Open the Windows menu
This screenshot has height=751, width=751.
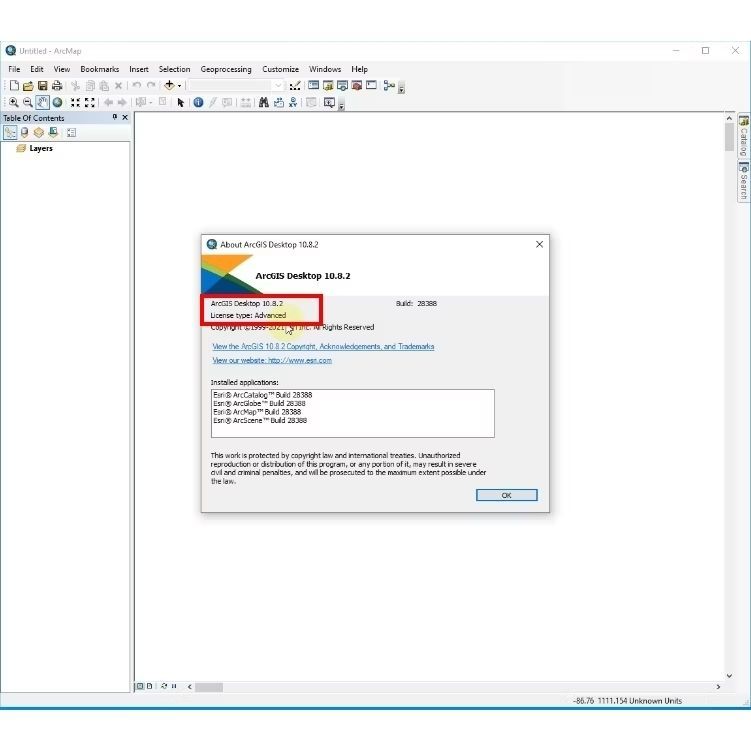[x=325, y=69]
